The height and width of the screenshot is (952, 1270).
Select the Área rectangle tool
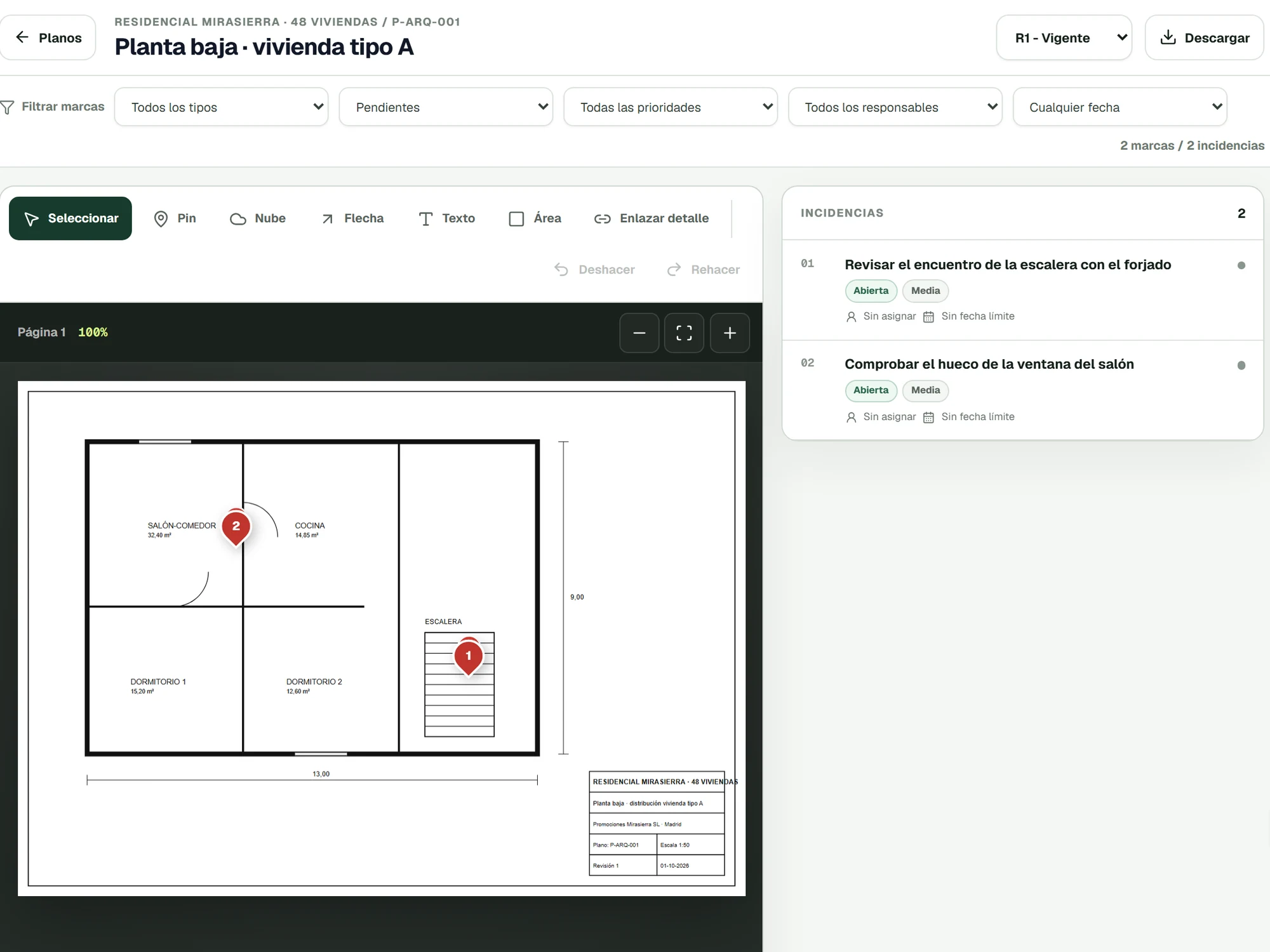pos(535,218)
